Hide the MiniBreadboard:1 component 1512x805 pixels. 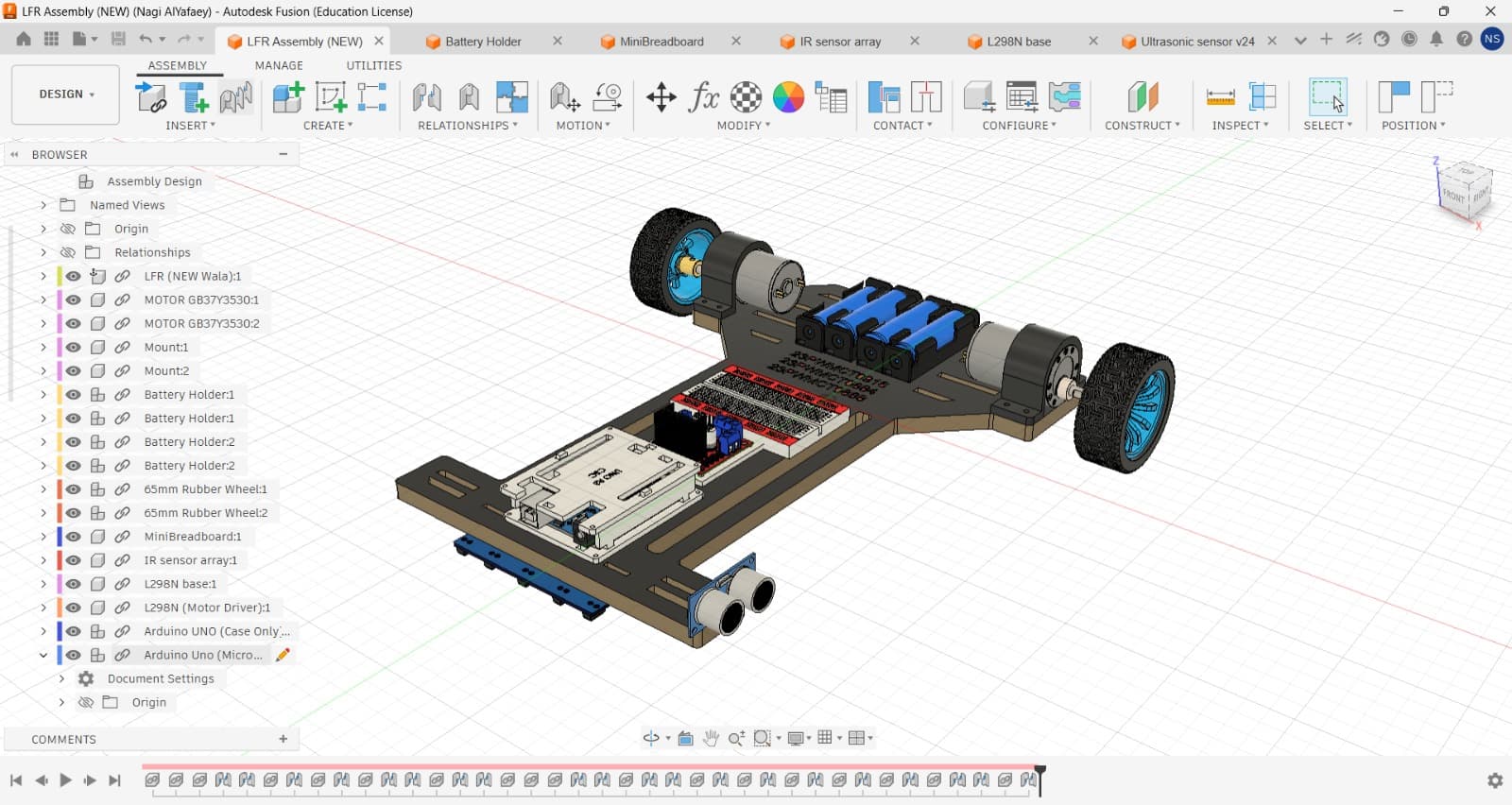[73, 536]
